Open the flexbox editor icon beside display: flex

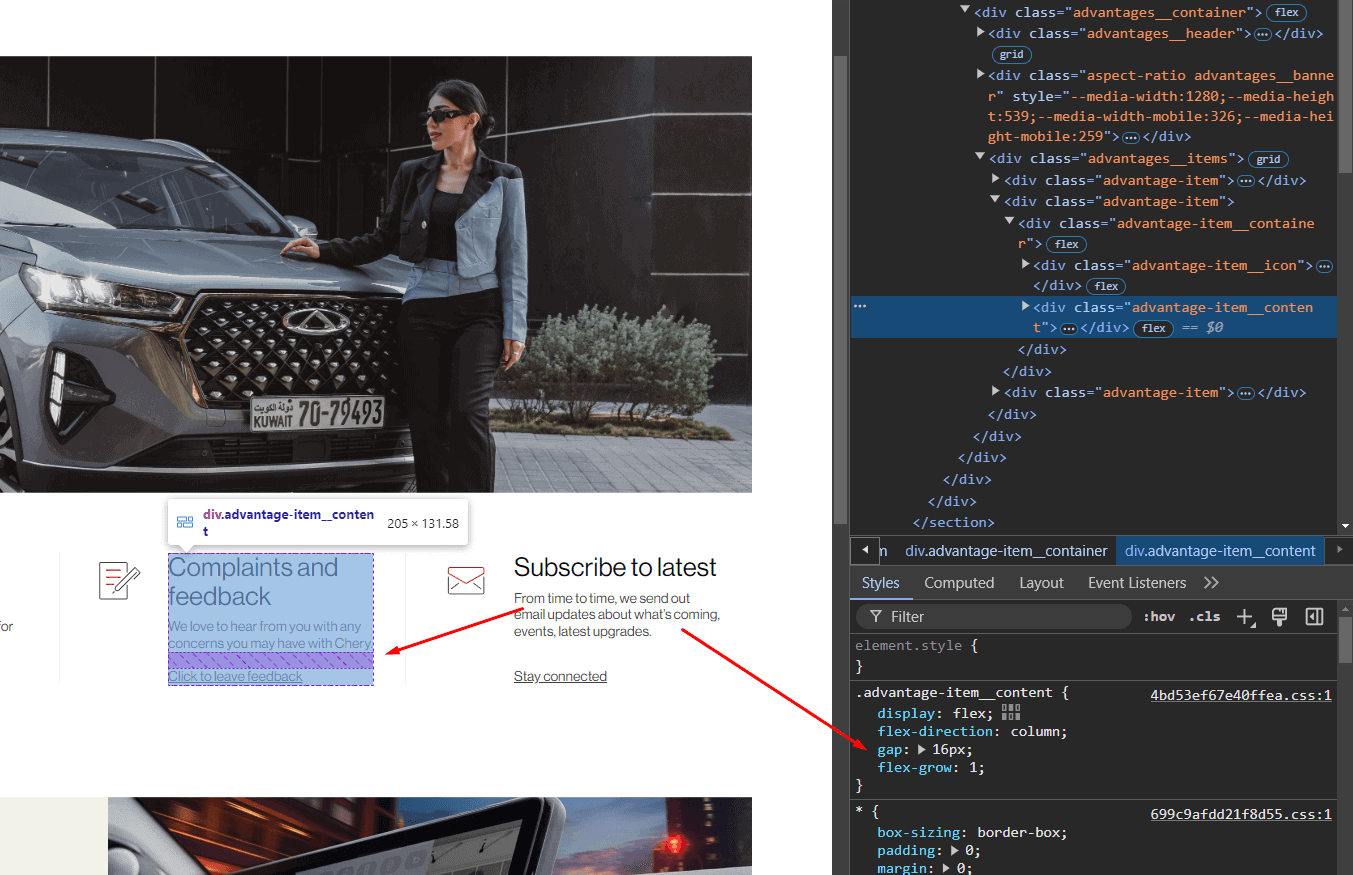[x=1010, y=713]
